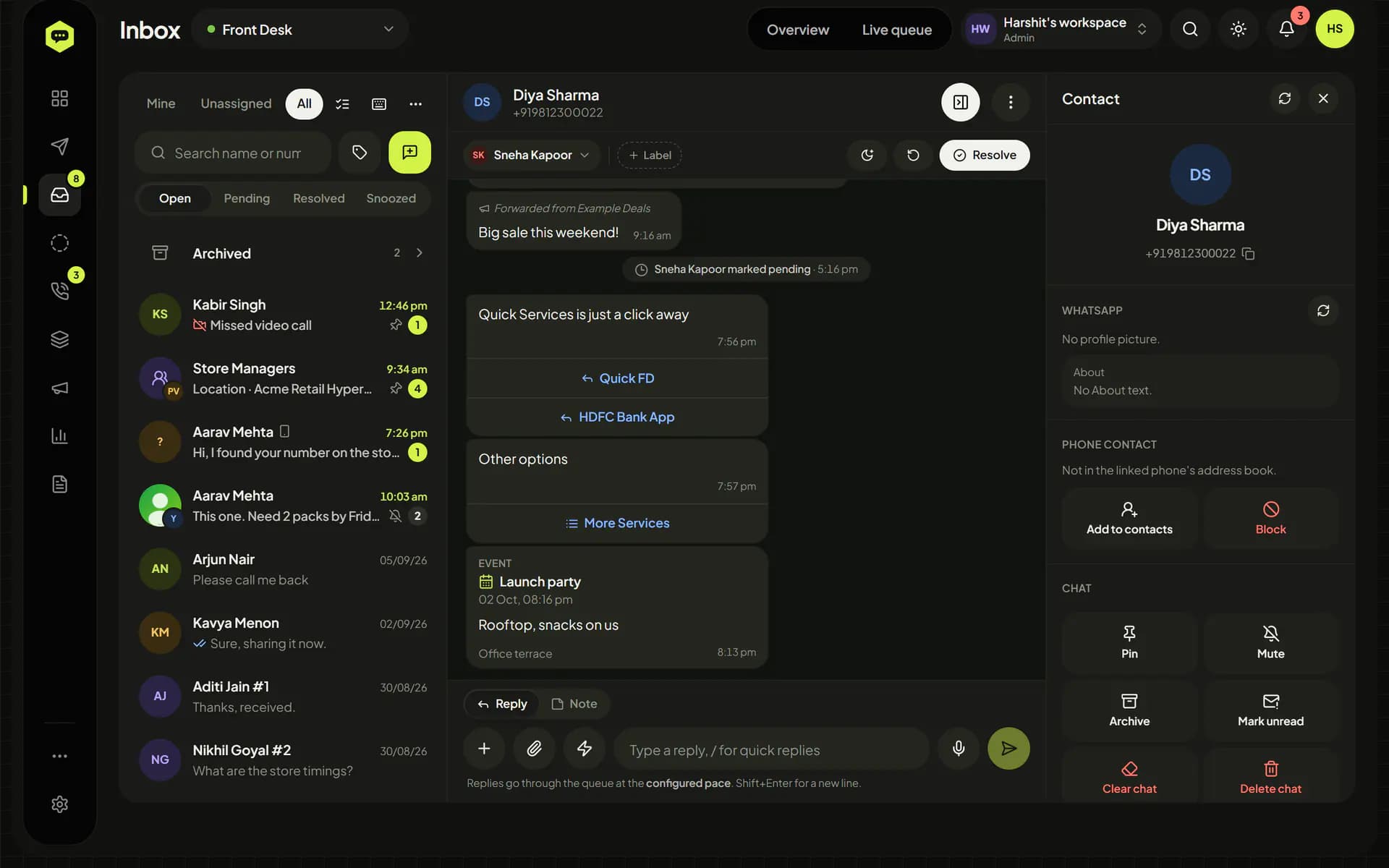Click Add to contacts
This screenshot has height=868, width=1389.
1129,518
